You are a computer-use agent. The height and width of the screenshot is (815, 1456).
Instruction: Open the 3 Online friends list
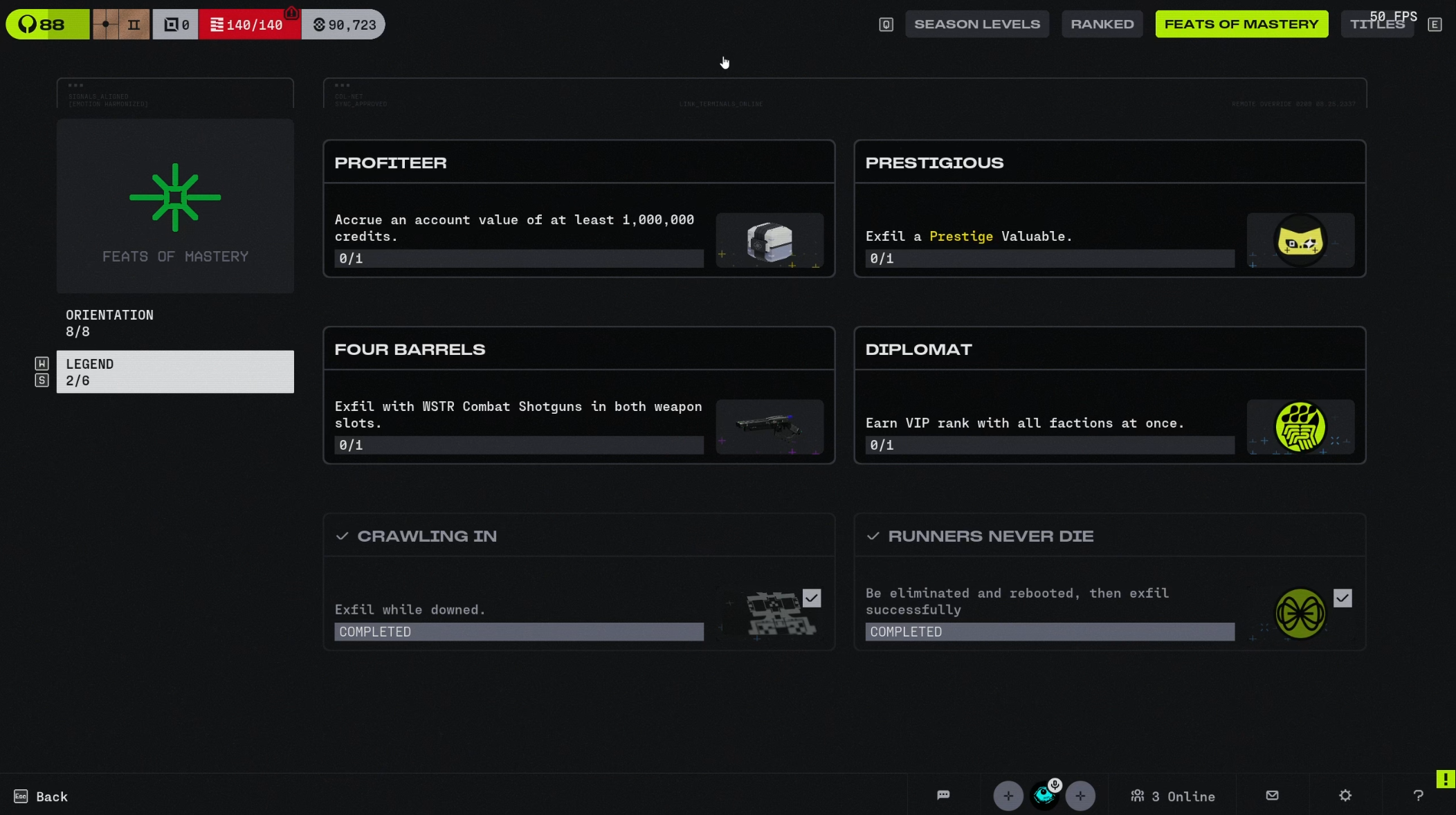coord(1173,796)
